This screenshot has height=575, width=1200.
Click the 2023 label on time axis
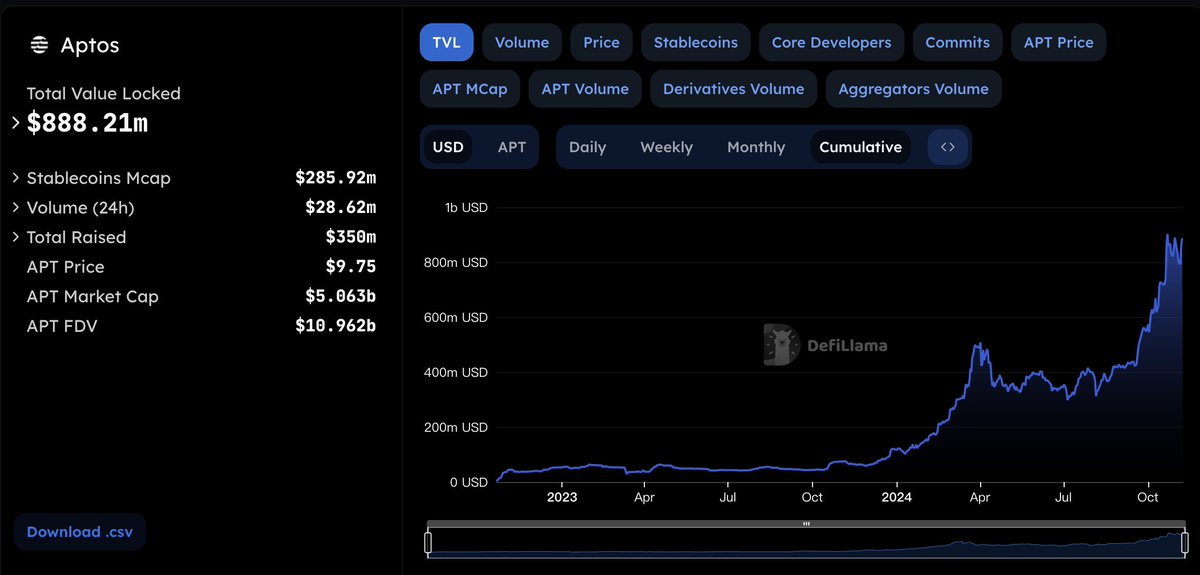(x=562, y=497)
